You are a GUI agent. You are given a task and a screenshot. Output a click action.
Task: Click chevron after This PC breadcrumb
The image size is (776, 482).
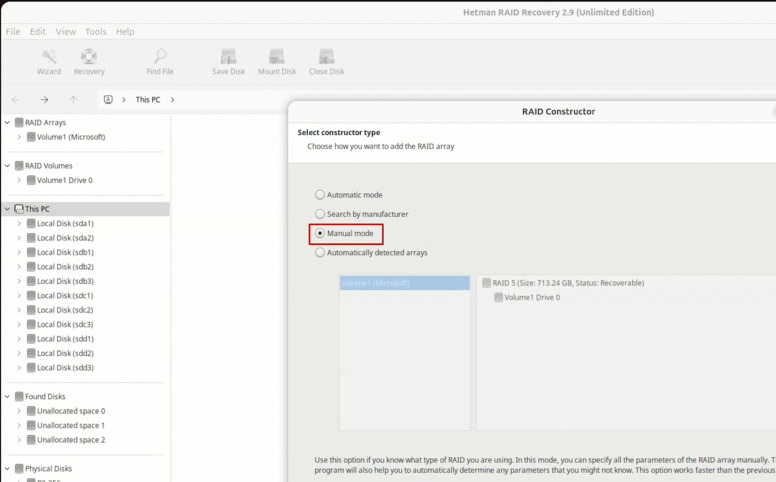coord(172,99)
